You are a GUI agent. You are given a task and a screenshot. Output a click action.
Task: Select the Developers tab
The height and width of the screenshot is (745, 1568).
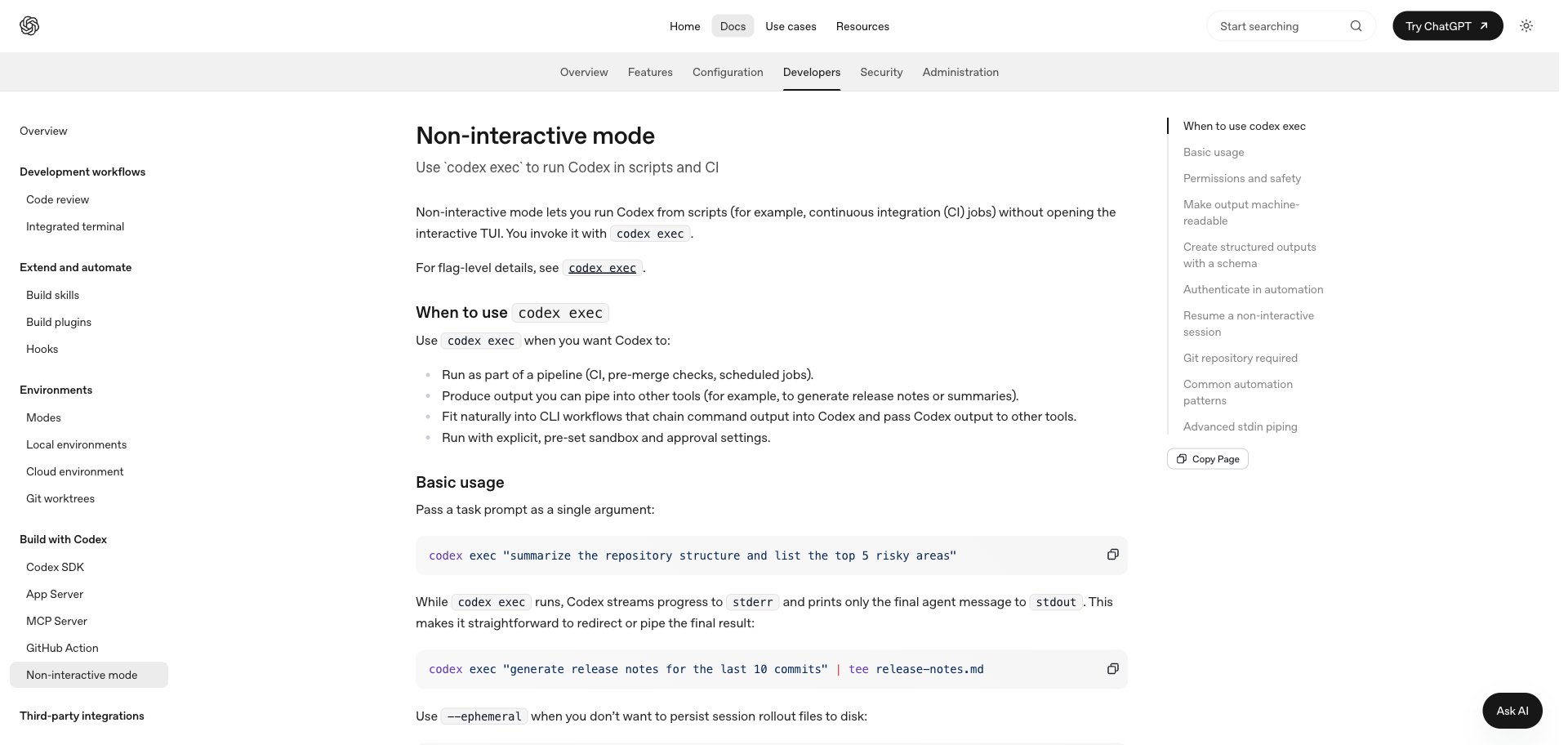coord(812,72)
